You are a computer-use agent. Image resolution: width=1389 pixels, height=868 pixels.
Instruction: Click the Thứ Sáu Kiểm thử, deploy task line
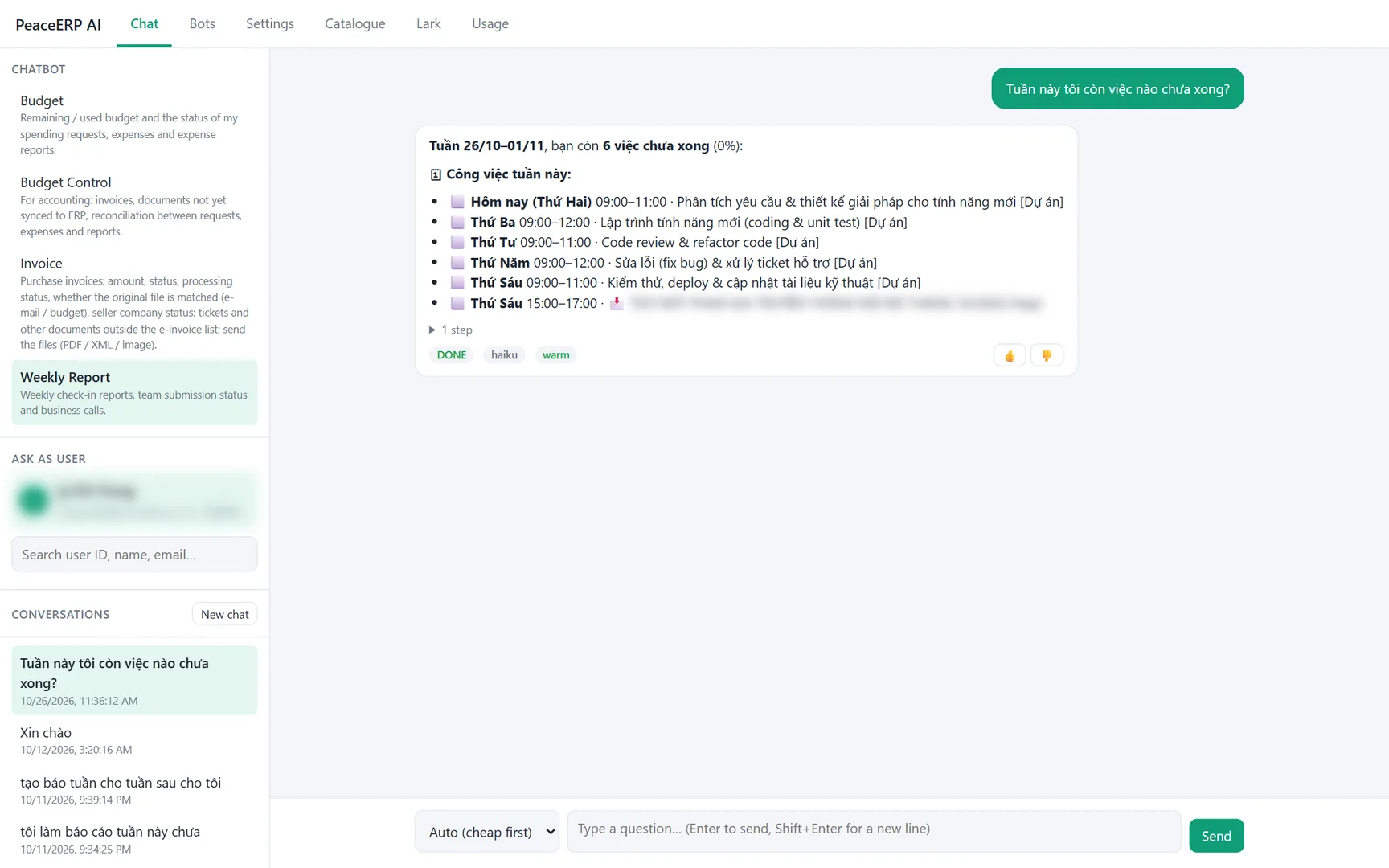(x=695, y=283)
